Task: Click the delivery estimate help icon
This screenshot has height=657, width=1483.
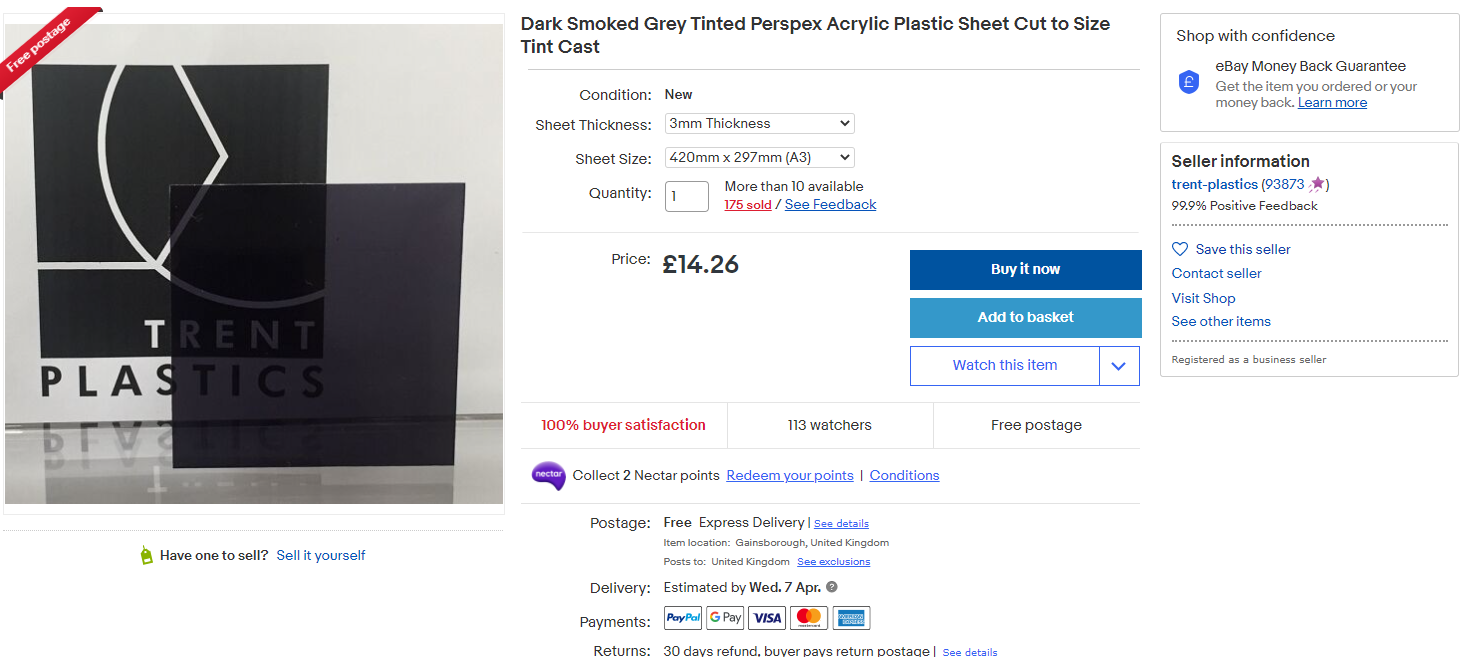Action: (832, 588)
